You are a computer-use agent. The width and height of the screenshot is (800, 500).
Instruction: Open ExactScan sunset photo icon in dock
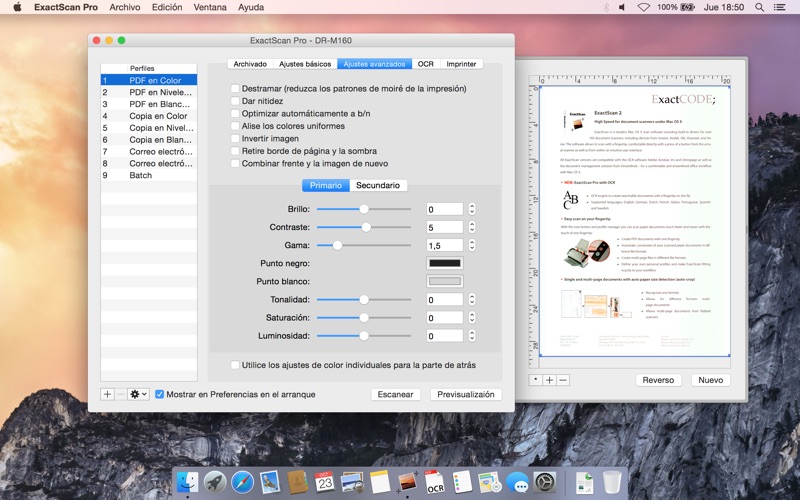(x=408, y=482)
